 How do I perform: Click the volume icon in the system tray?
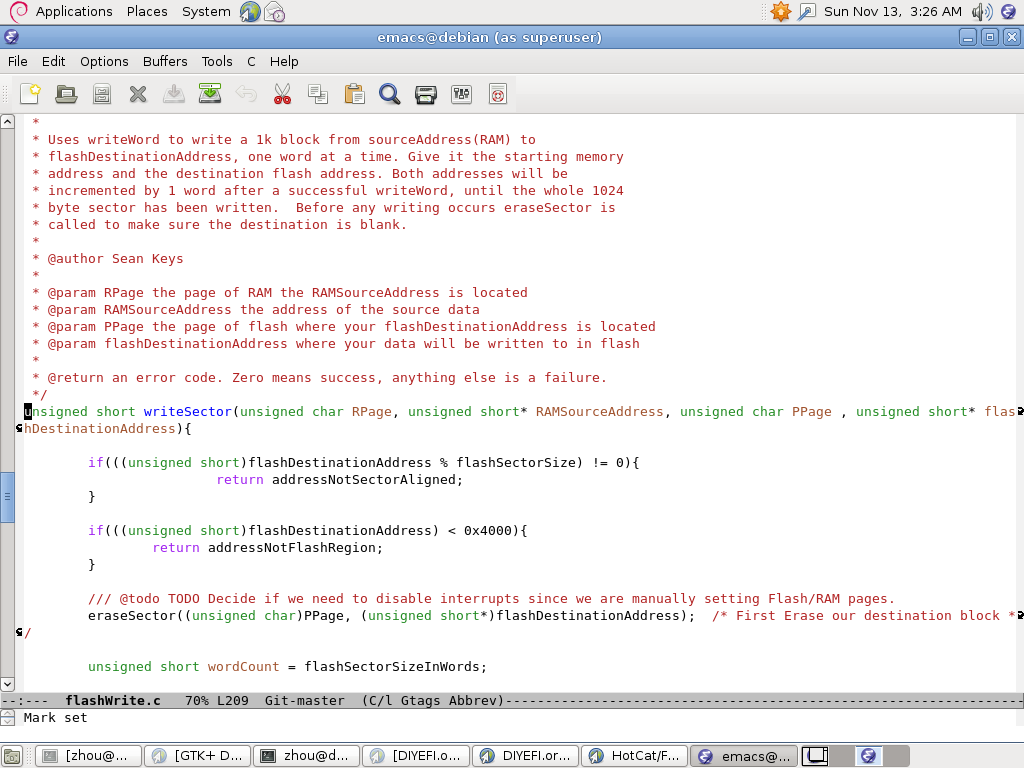click(981, 12)
